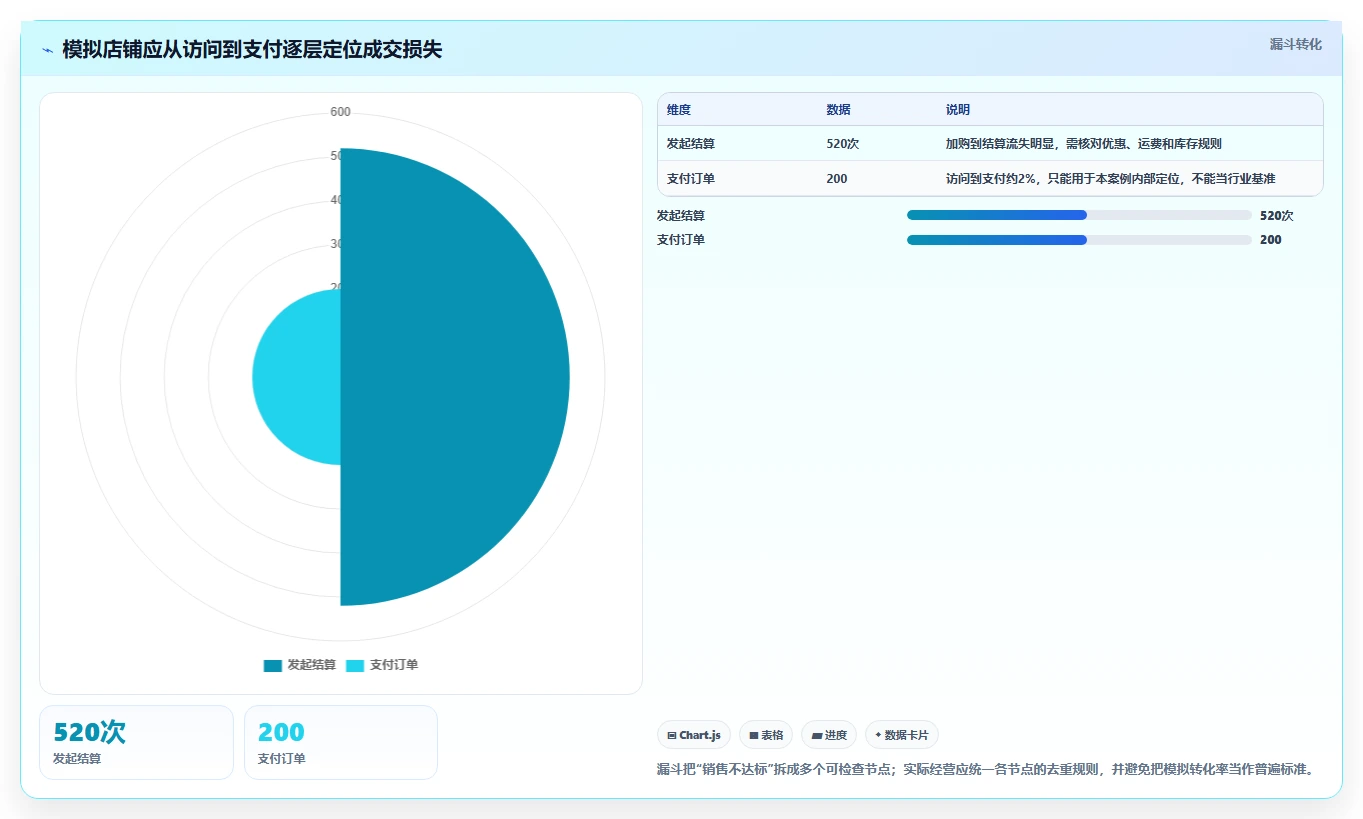The width and height of the screenshot is (1363, 819).
Task: Select the 支付订单 progress bar
Action: coord(1079,240)
